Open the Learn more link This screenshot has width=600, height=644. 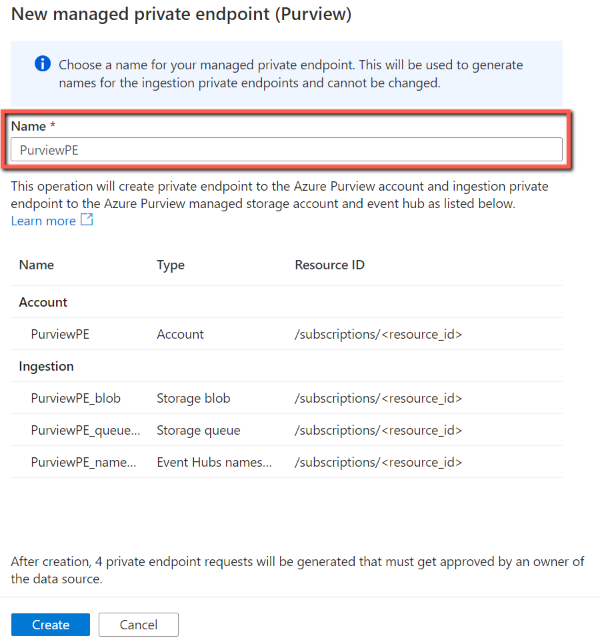coord(44,221)
